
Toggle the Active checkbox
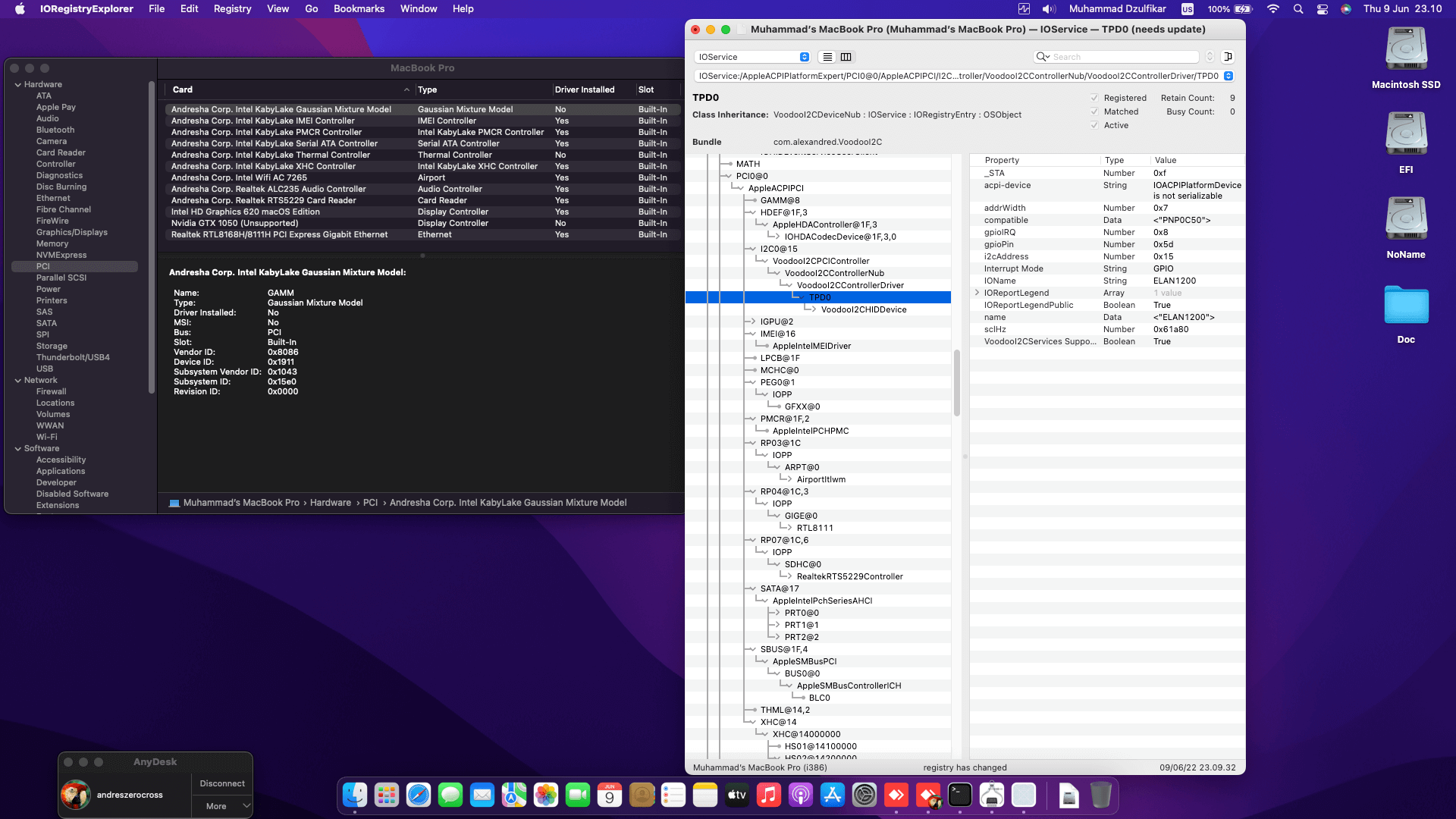point(1094,125)
